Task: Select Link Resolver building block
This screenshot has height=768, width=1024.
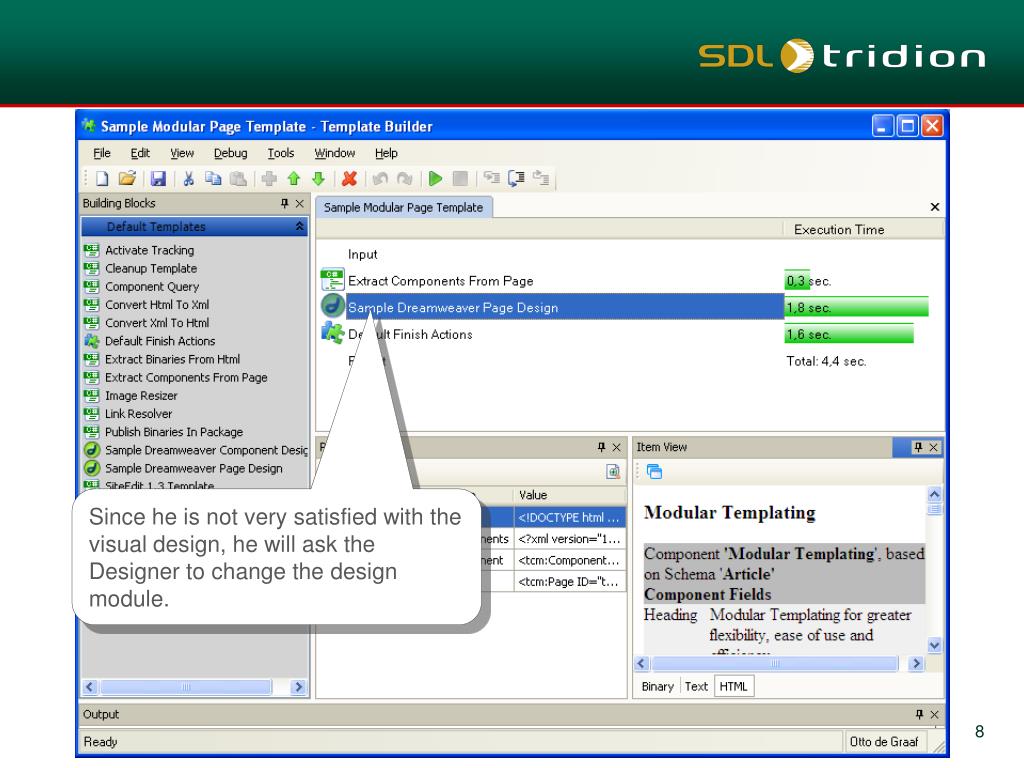Action: (x=138, y=414)
